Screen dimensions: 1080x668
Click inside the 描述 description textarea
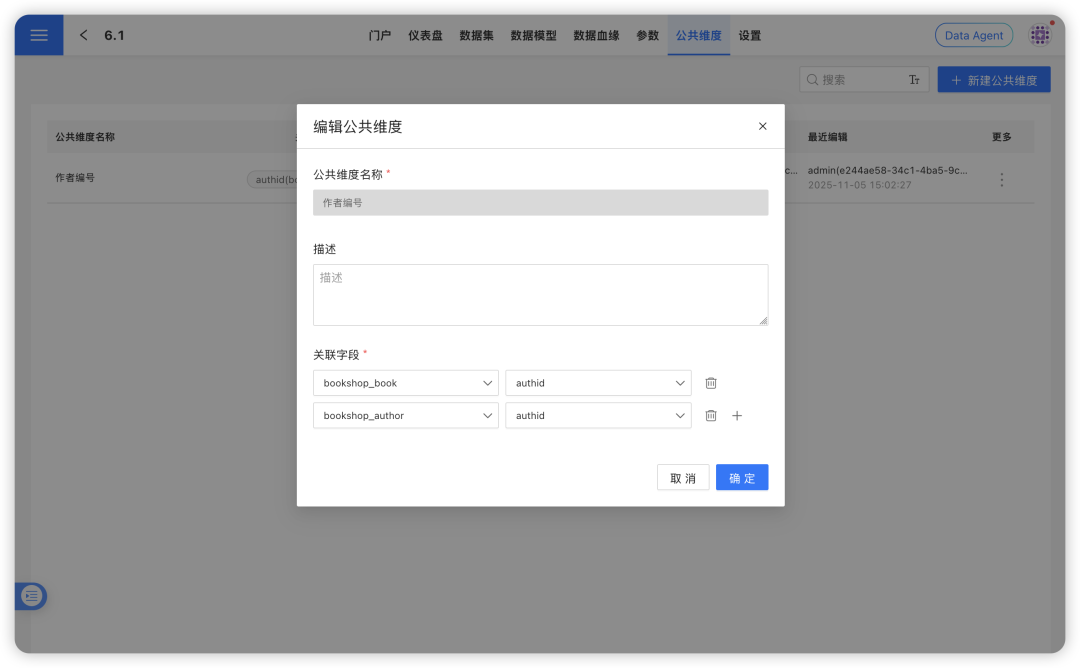[540, 295]
